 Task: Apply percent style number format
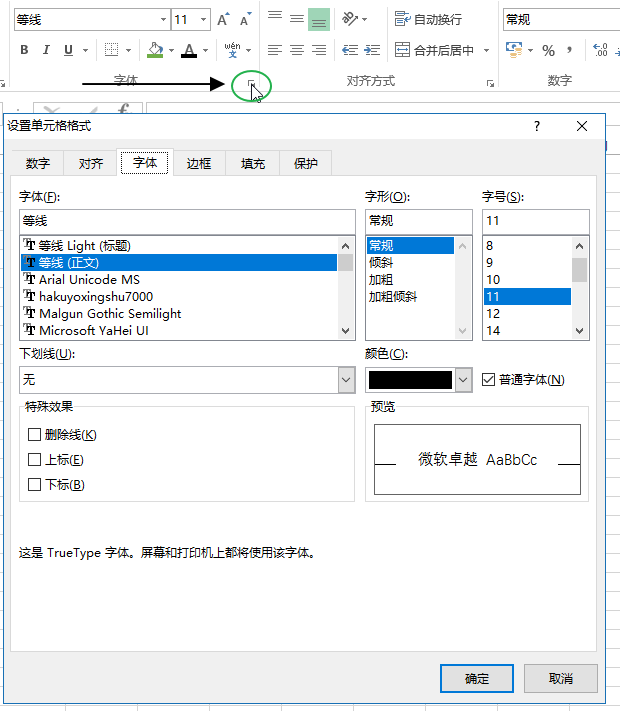pyautogui.click(x=548, y=50)
